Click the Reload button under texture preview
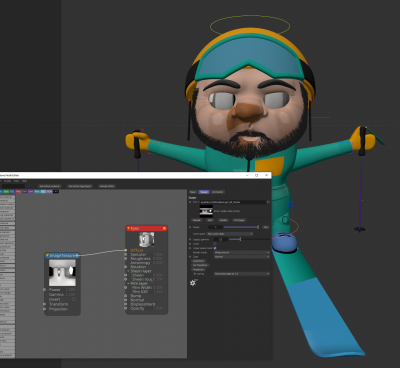Image resolution: width=400 pixels, height=368 pixels. 197,220
